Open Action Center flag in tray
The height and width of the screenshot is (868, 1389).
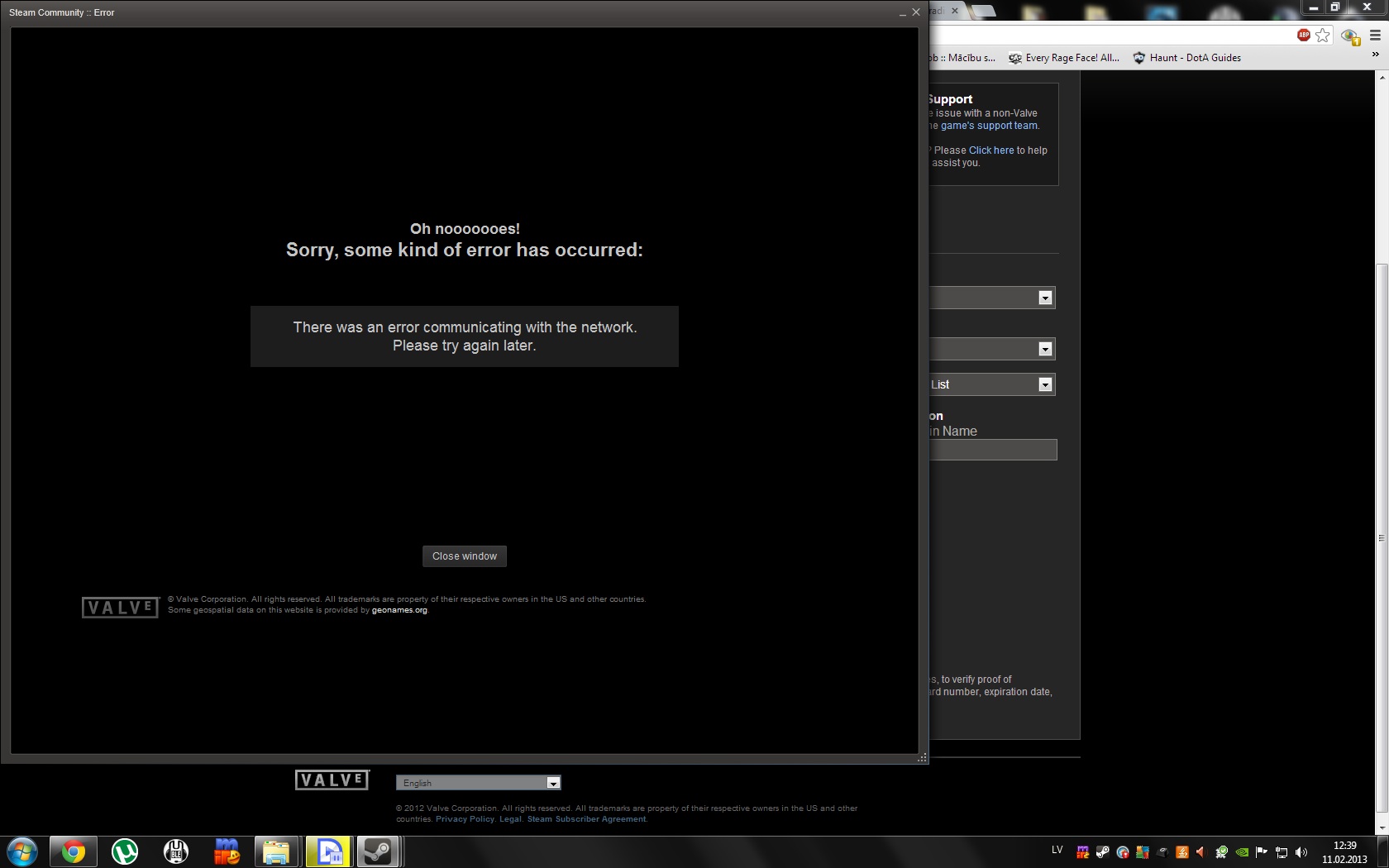point(1261,852)
